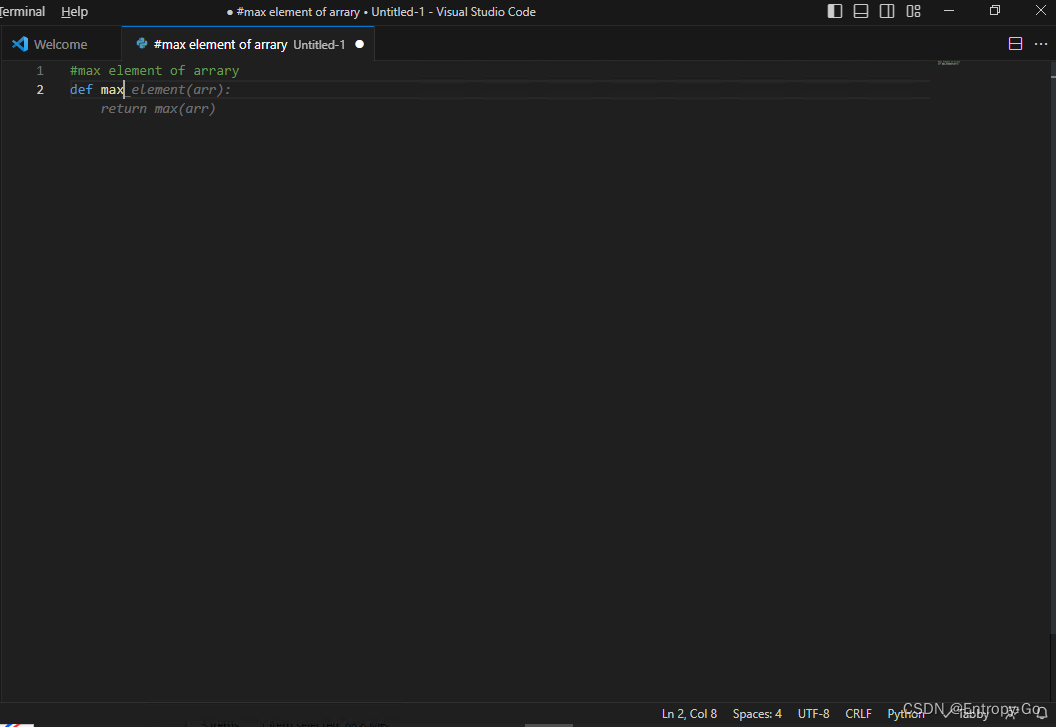Click the Copilot status icon in status bar

coord(1012,713)
